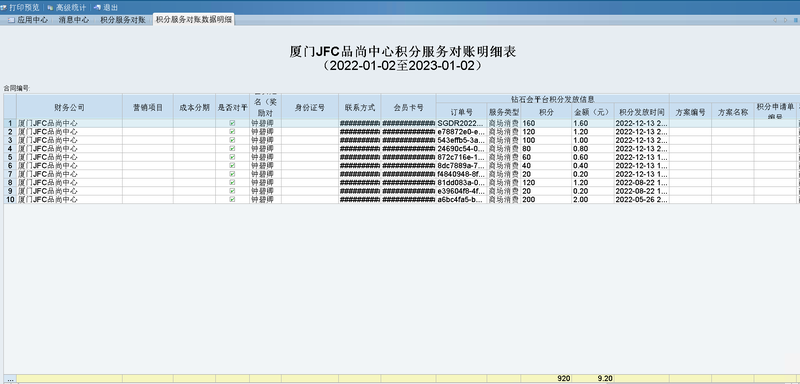Click 商场消费 service type in row 10
The height and width of the screenshot is (384, 800).
point(504,199)
